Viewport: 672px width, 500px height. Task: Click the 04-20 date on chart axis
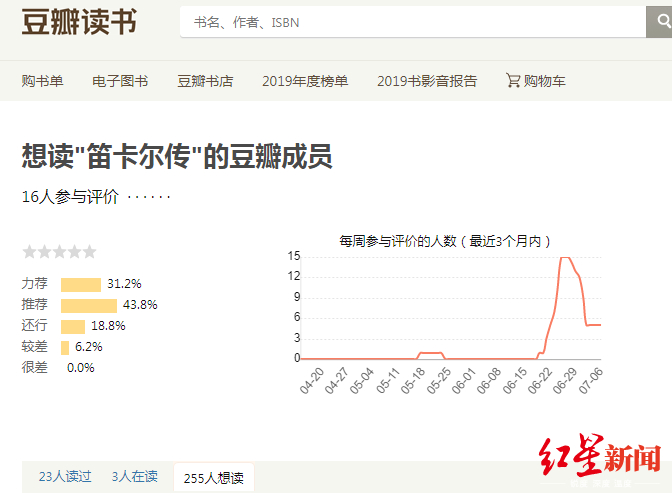click(x=312, y=380)
